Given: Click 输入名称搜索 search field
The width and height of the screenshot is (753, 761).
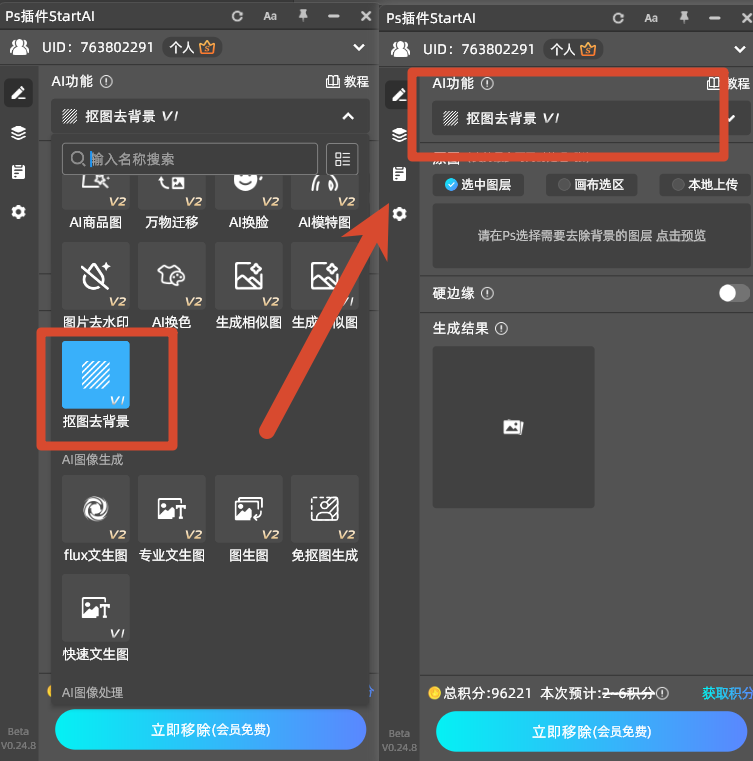Looking at the screenshot, I should pos(190,159).
